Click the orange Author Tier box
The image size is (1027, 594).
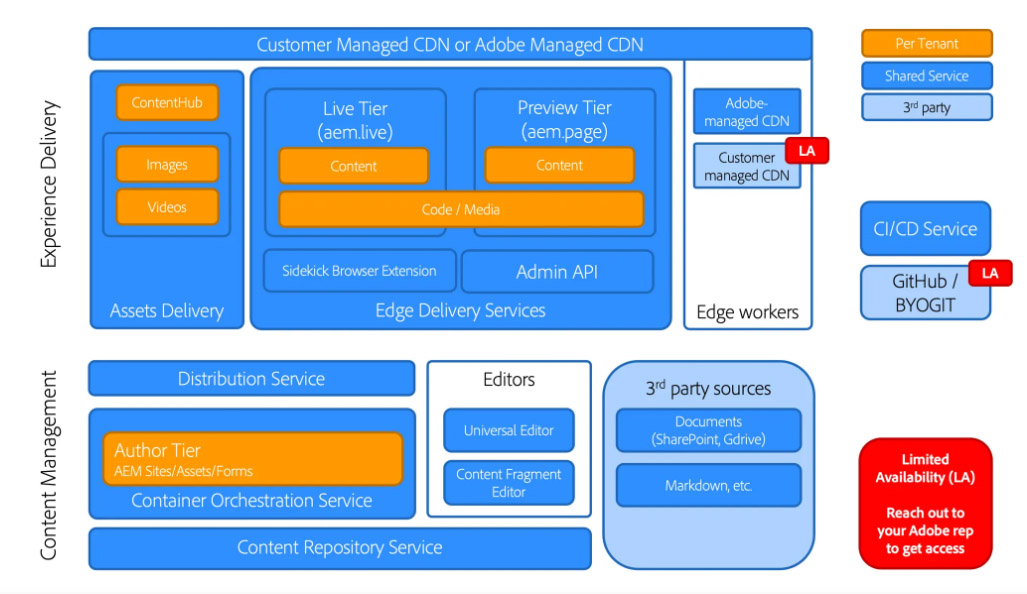[x=252, y=459]
